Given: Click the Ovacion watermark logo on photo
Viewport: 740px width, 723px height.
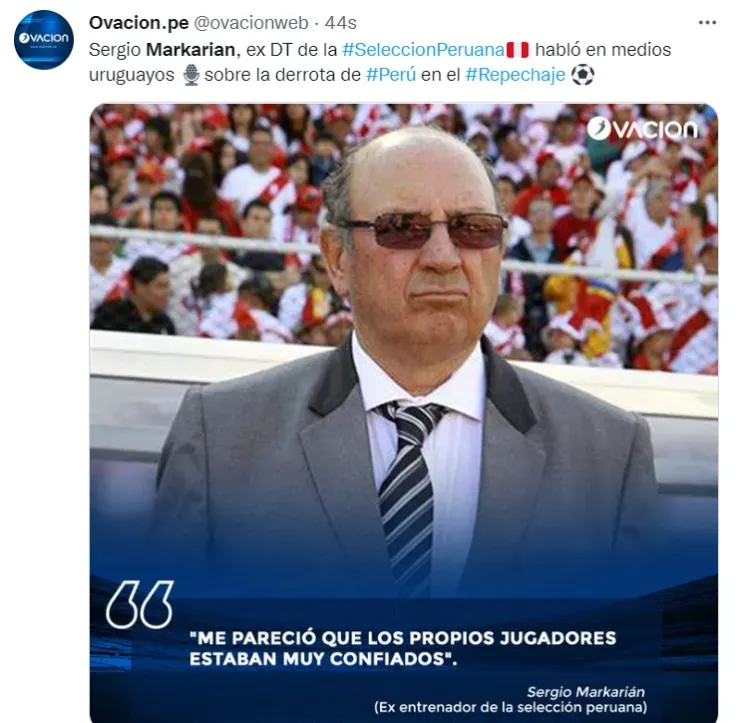Looking at the screenshot, I should coord(642,129).
